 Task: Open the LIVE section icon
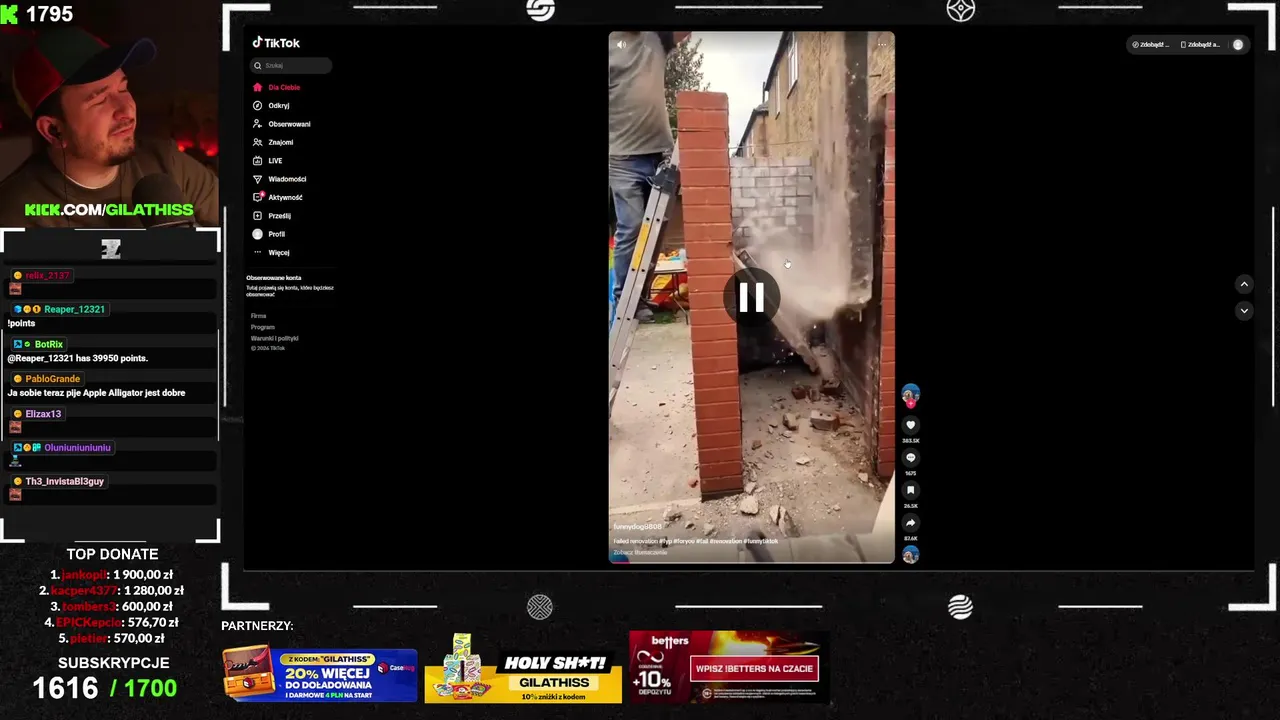tap(257, 160)
